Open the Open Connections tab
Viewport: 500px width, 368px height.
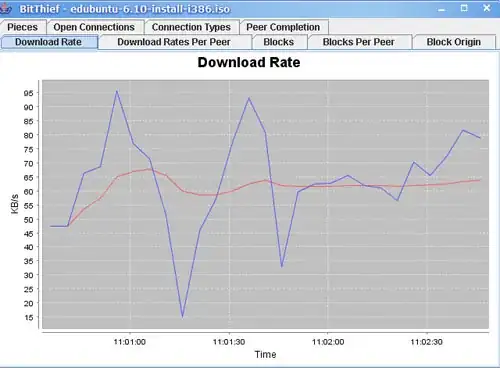pyautogui.click(x=94, y=27)
